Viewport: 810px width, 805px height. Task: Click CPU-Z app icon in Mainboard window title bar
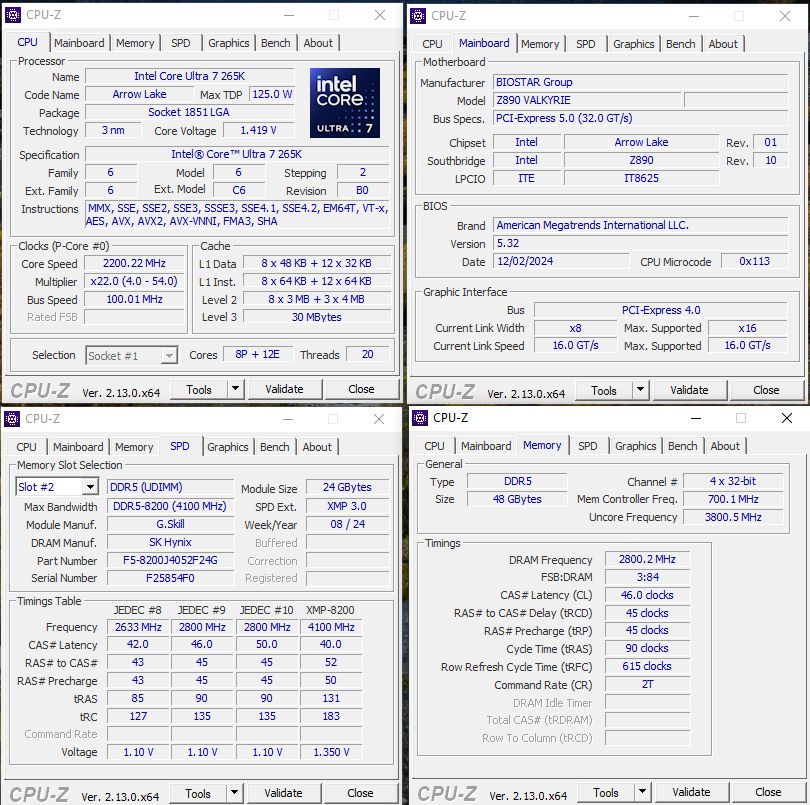[x=419, y=16]
